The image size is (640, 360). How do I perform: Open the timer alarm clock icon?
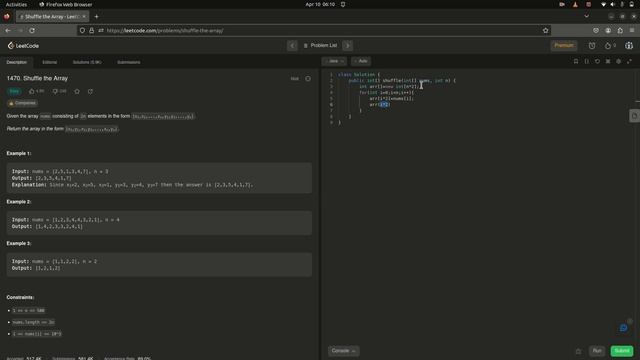[x=592, y=46]
